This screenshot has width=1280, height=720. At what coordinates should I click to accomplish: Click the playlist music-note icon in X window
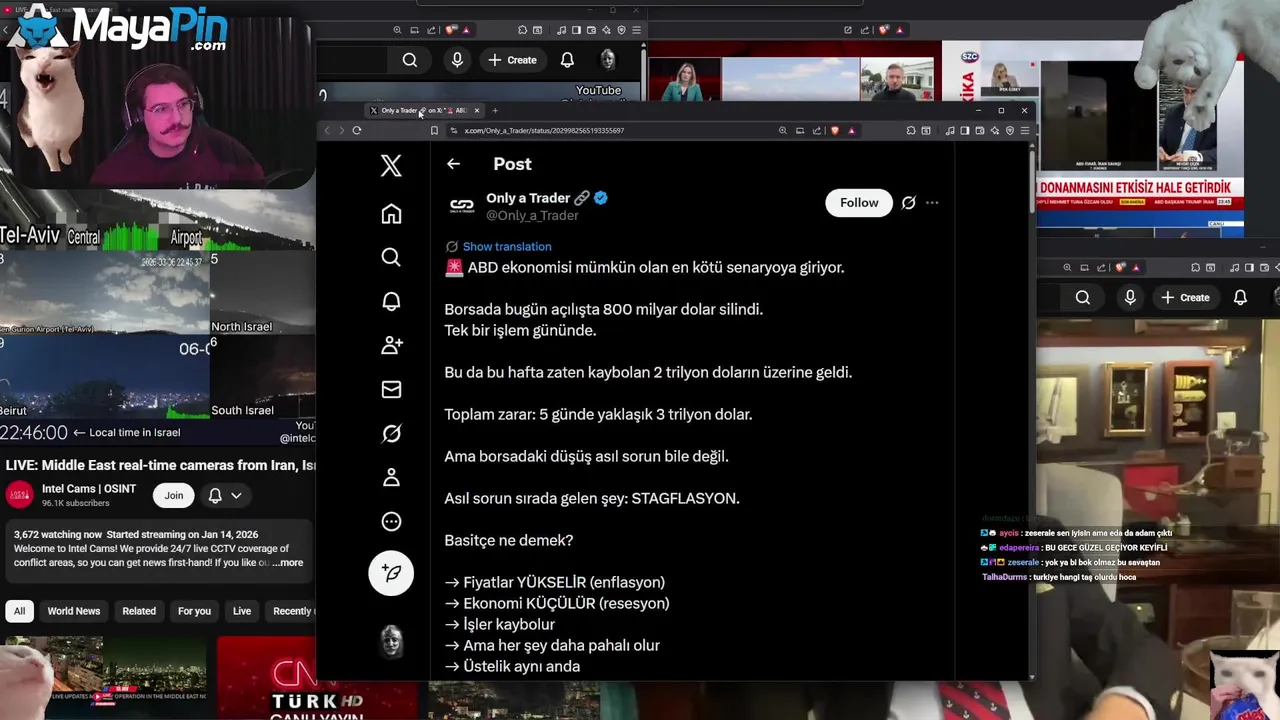pyautogui.click(x=950, y=130)
